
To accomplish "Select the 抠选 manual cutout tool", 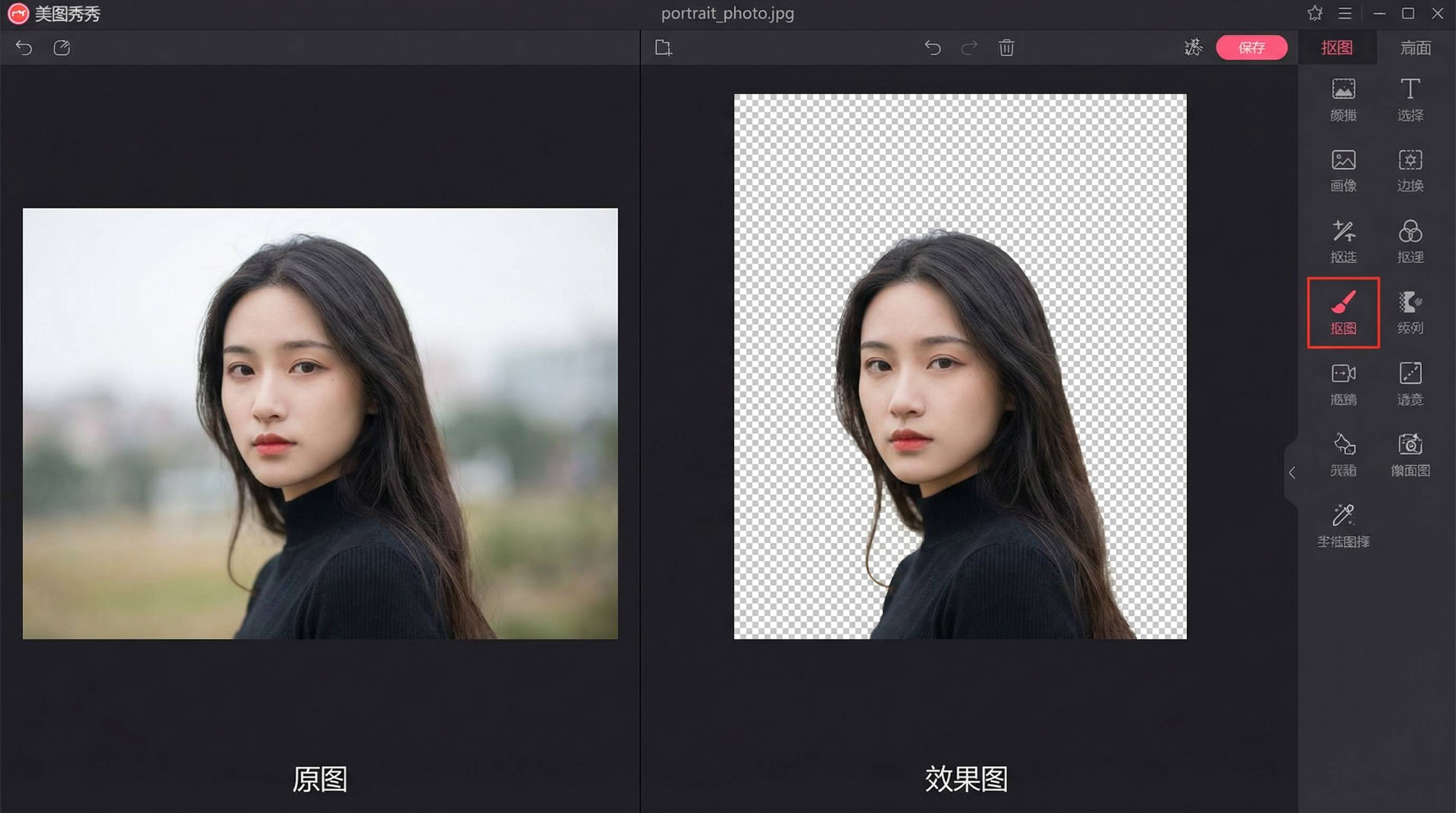I will pos(1343,241).
